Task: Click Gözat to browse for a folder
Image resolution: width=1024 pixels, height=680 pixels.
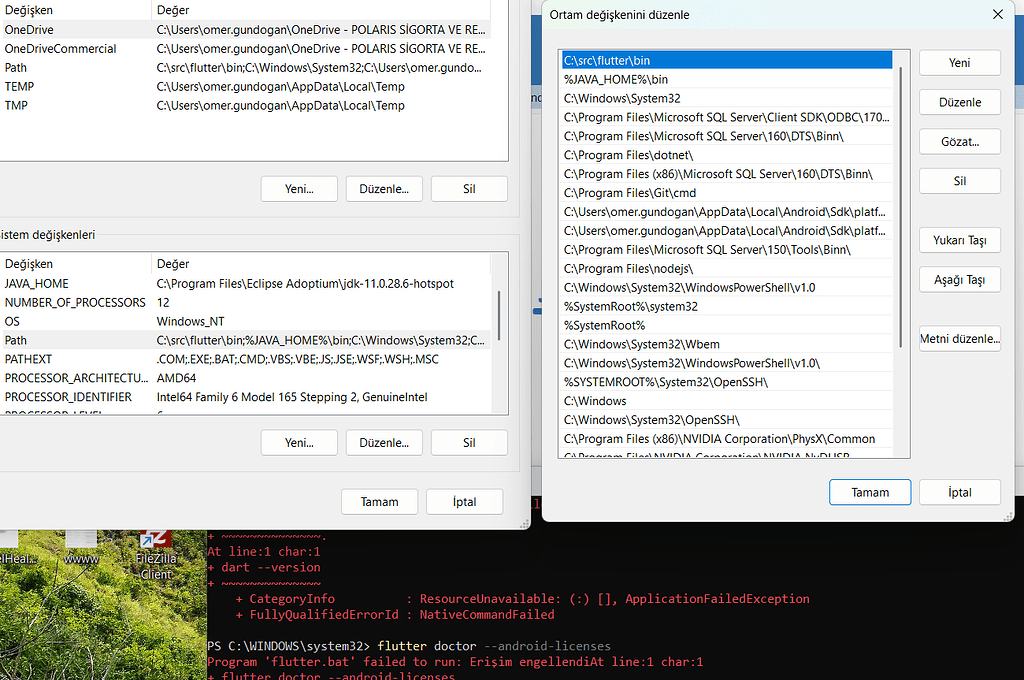Action: click(x=958, y=141)
